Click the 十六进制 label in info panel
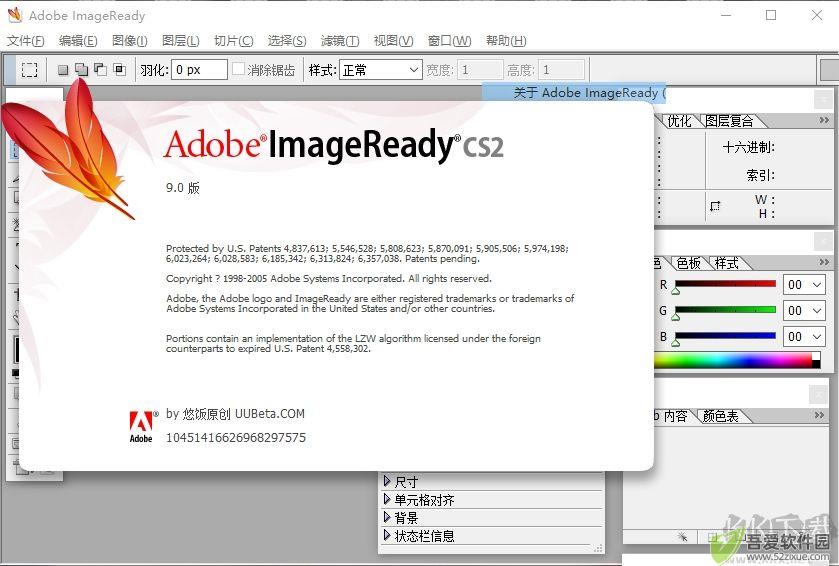The image size is (839, 566). pos(749,147)
